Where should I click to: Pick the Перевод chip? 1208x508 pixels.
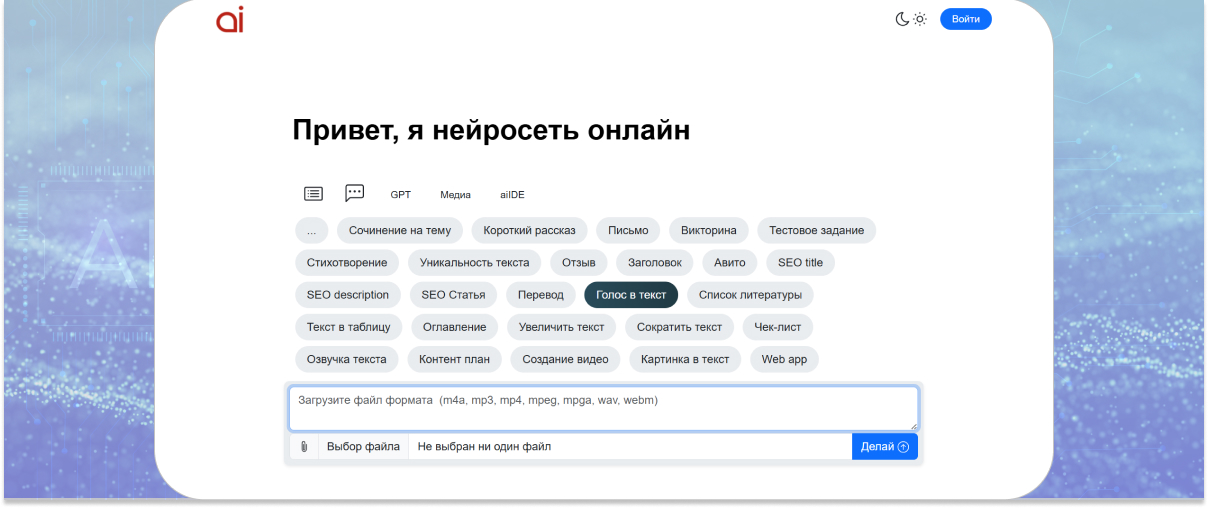pos(541,295)
